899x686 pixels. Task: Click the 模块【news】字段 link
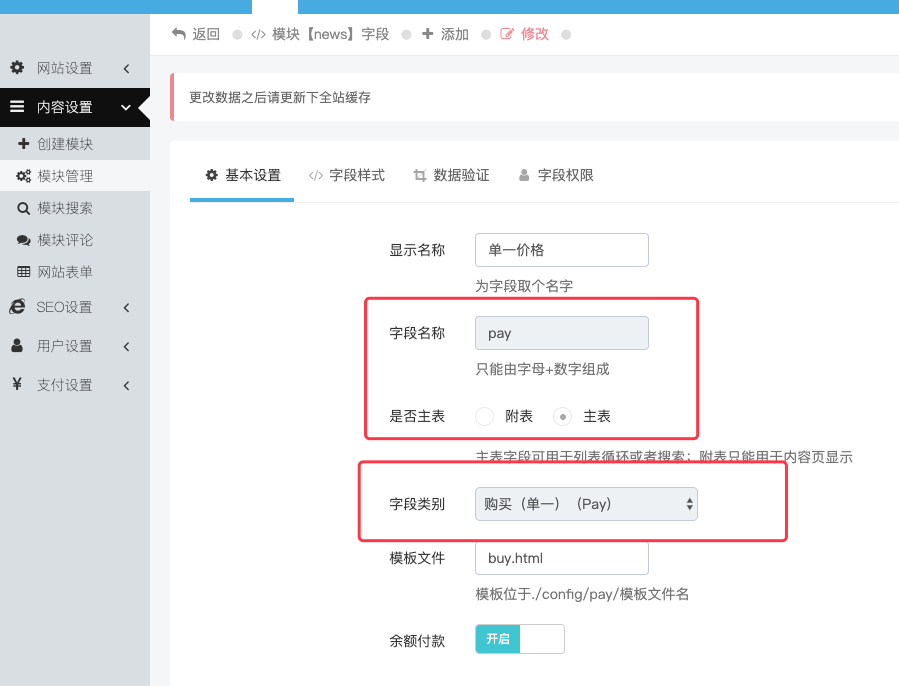click(331, 34)
